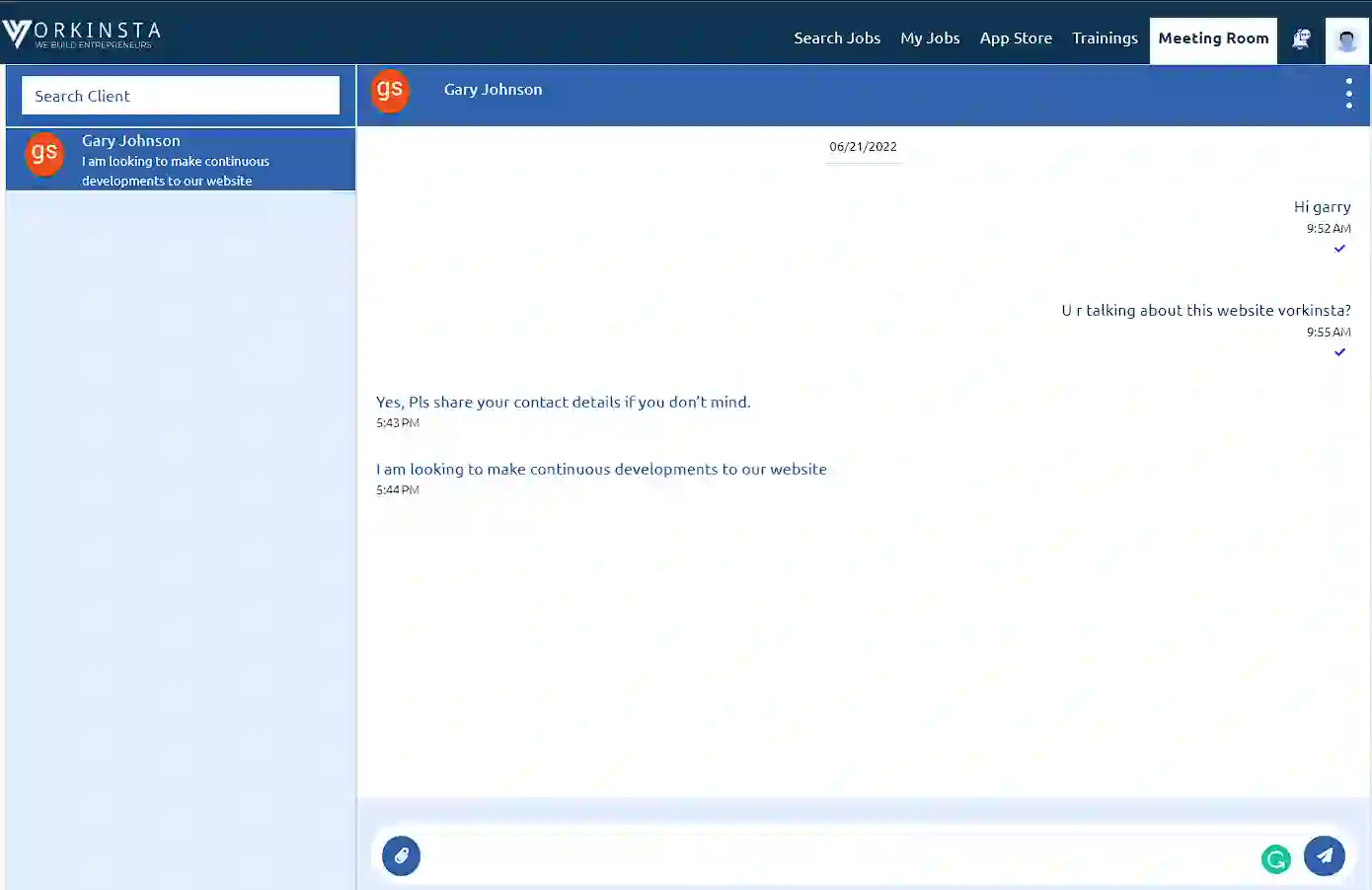The height and width of the screenshot is (890, 1372).
Task: Click the message preview under Gary Johnson in sidebar
Action: pos(176,172)
